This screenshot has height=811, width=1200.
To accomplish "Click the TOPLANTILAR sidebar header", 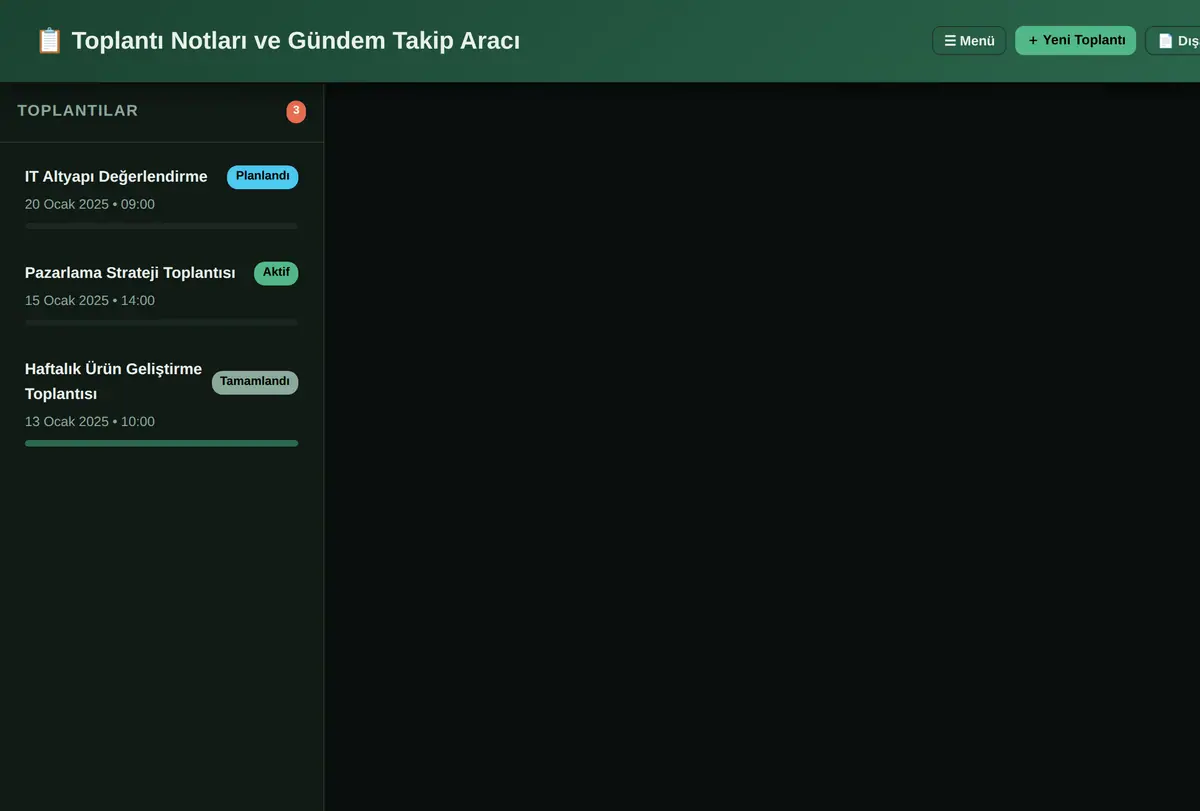I will (78, 111).
